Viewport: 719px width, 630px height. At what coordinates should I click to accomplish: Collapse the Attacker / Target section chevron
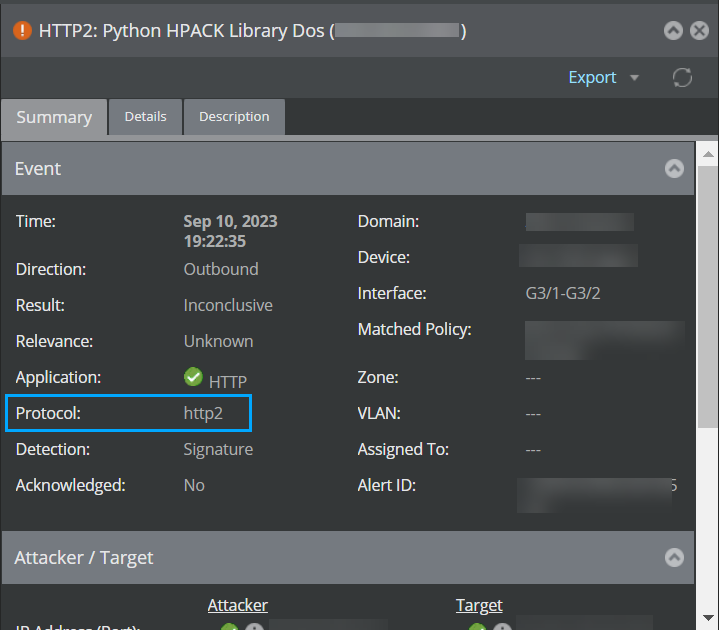(674, 557)
